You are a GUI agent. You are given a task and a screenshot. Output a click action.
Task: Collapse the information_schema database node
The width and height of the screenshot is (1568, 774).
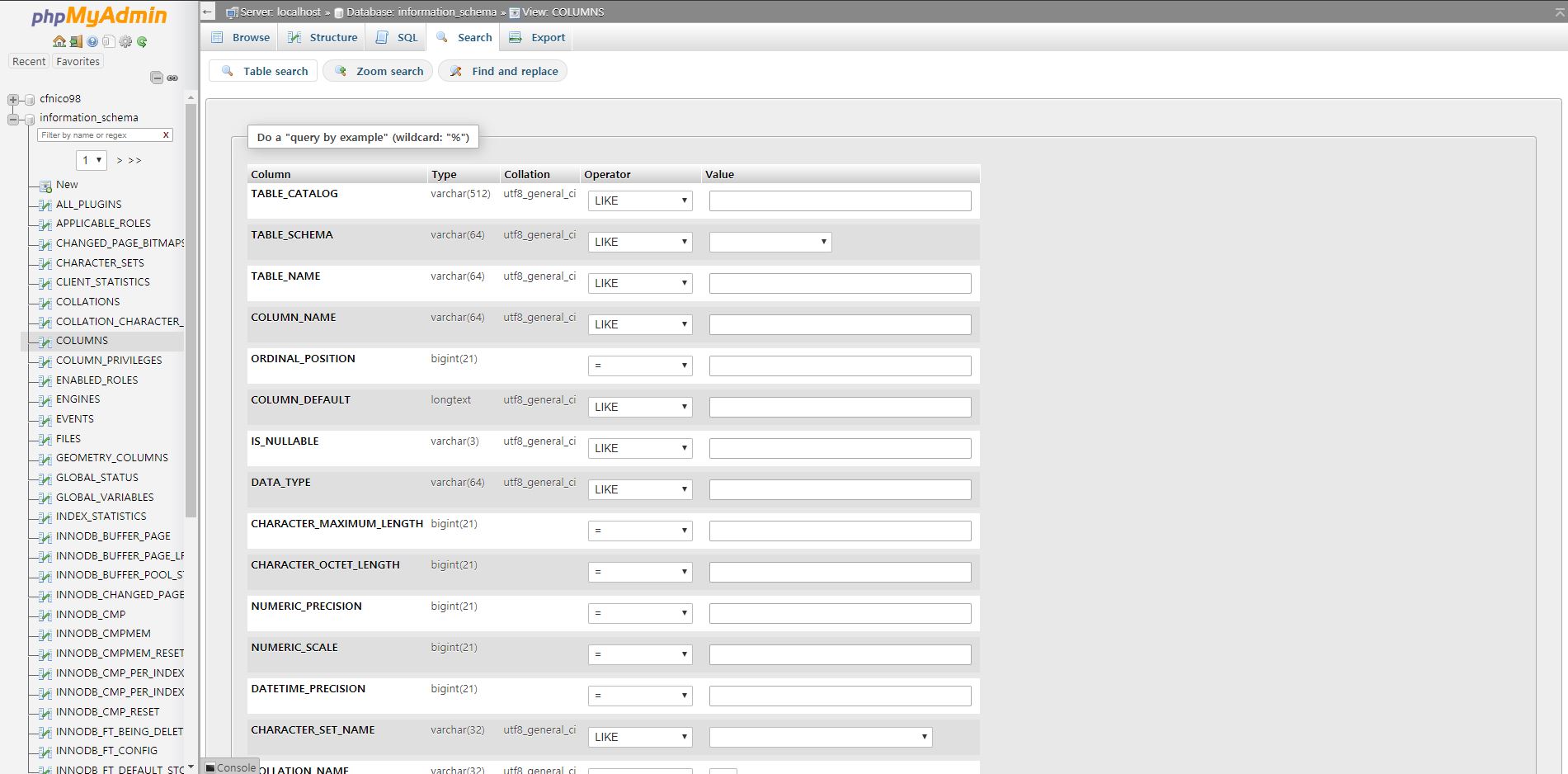pyautogui.click(x=13, y=119)
